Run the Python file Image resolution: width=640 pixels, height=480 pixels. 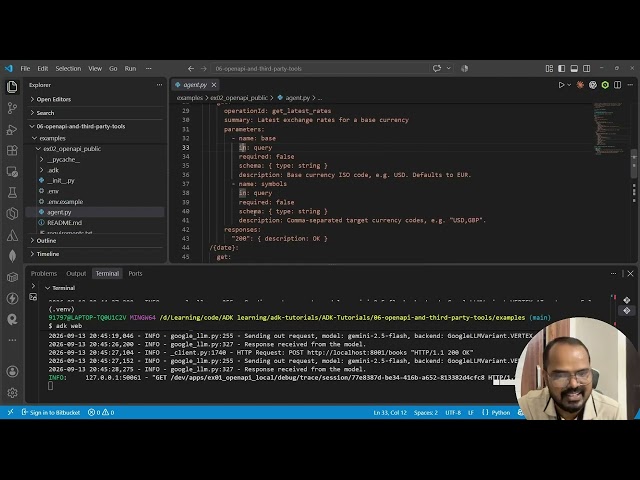561,85
